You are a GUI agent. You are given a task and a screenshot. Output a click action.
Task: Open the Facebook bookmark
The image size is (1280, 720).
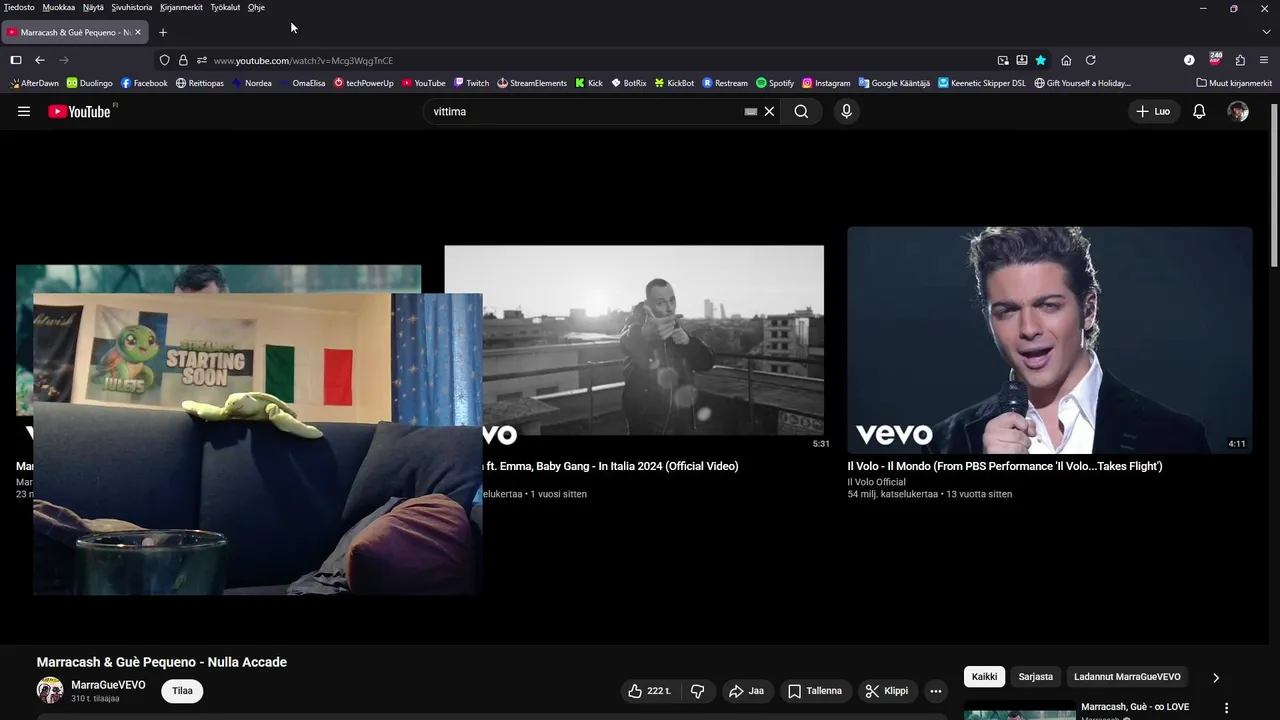click(144, 83)
